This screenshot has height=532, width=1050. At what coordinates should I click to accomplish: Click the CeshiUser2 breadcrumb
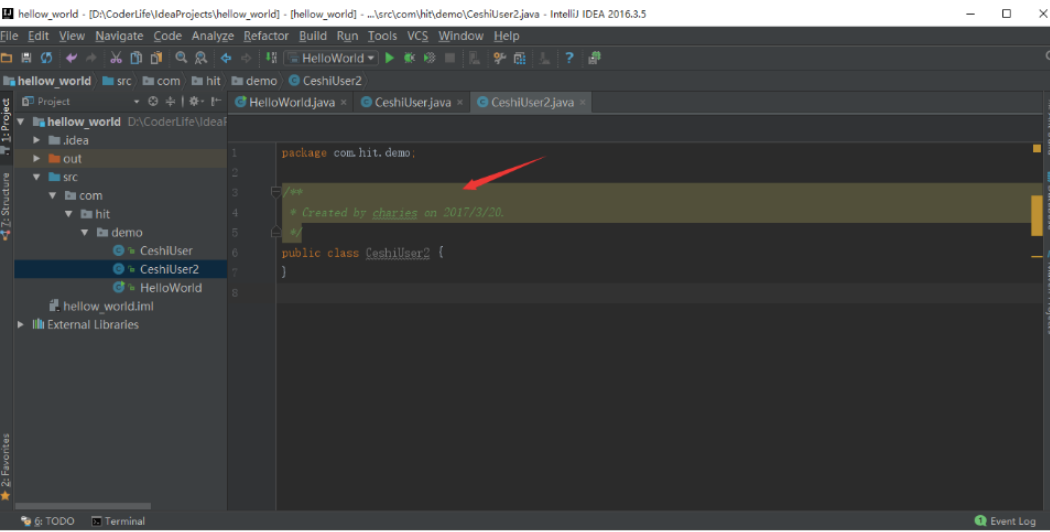pyautogui.click(x=325, y=81)
